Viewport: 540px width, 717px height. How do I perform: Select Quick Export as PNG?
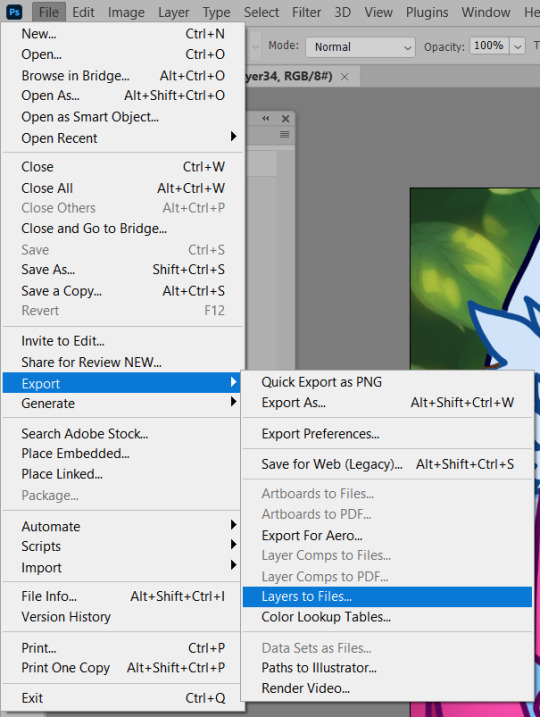[387, 382]
